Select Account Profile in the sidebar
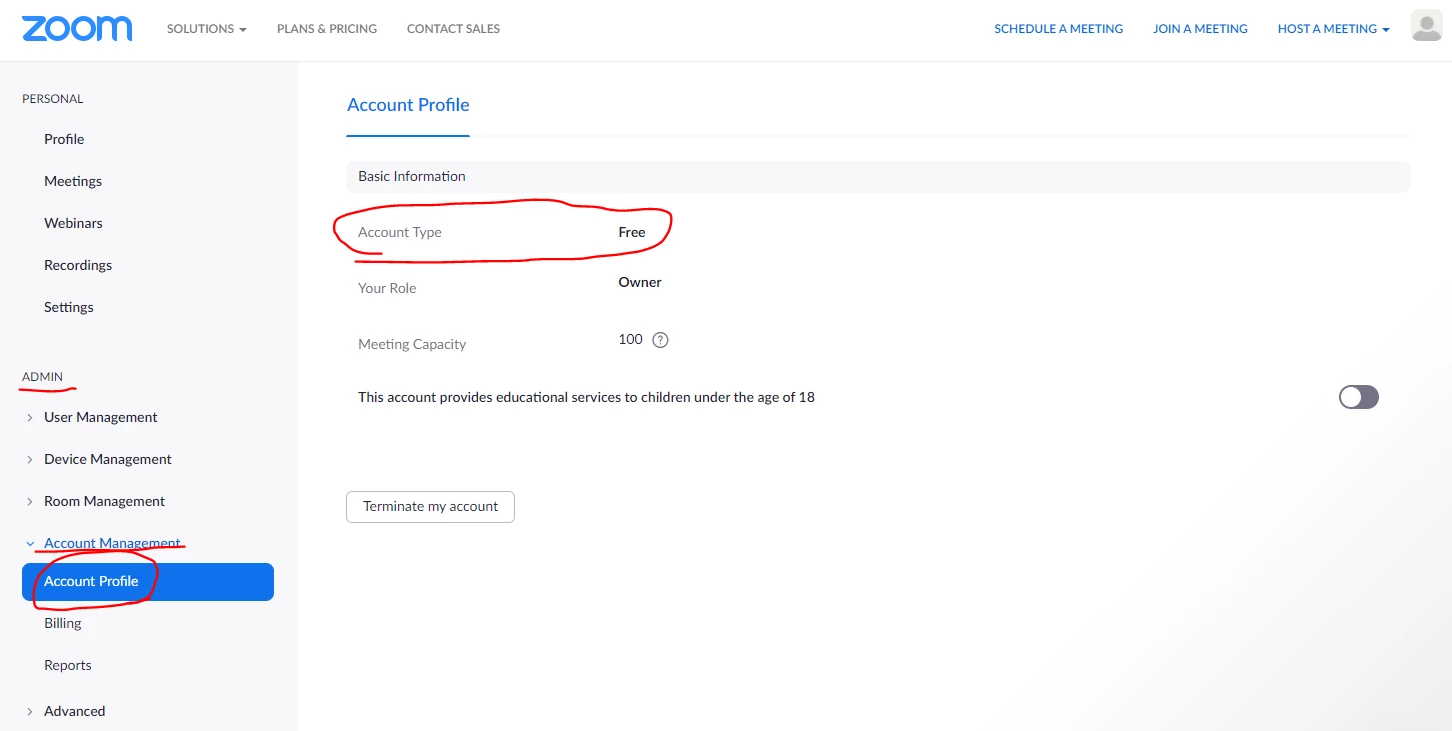The image size is (1452, 731). (x=148, y=582)
